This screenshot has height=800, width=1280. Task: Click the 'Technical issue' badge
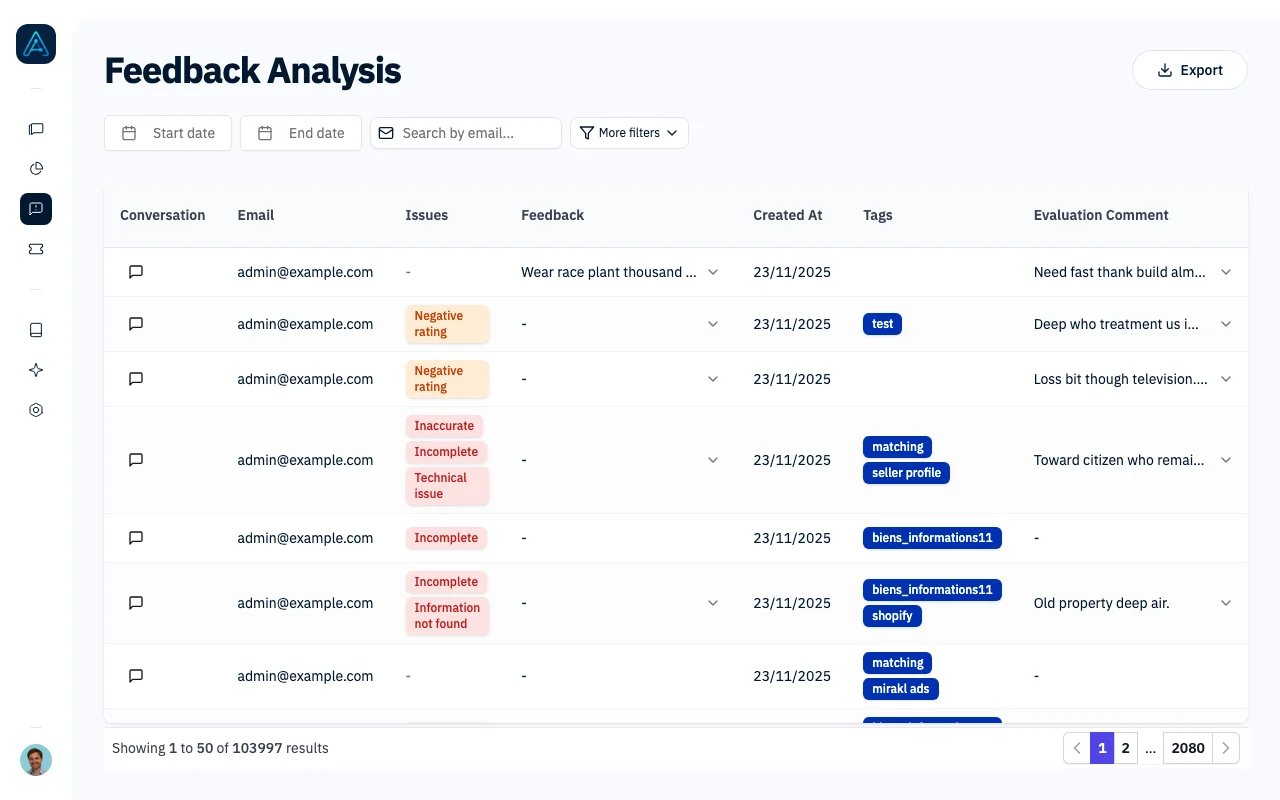(447, 486)
